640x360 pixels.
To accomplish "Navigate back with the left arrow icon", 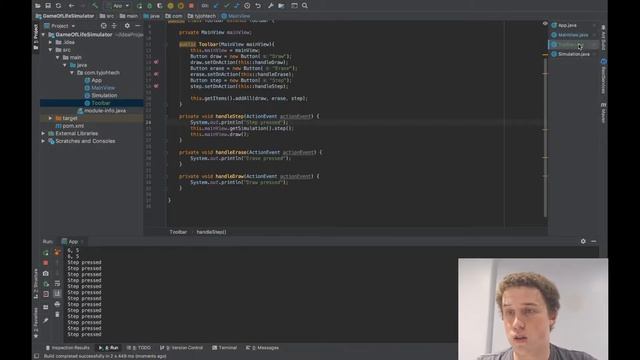I will pos(71,6).
